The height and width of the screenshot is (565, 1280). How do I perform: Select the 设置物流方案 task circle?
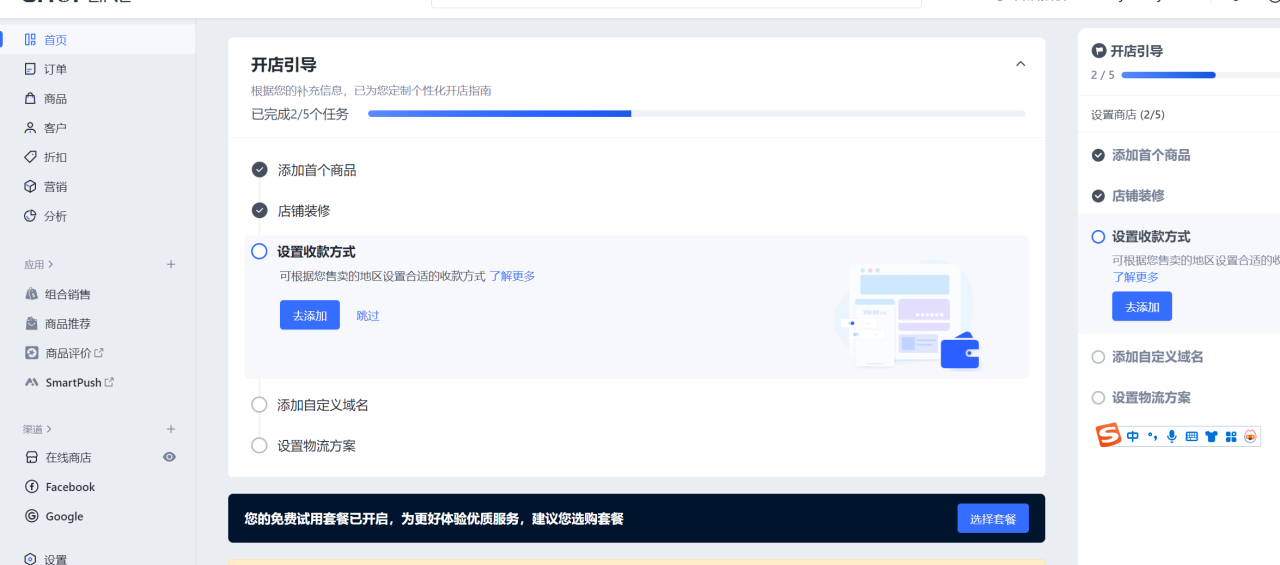[x=259, y=446]
